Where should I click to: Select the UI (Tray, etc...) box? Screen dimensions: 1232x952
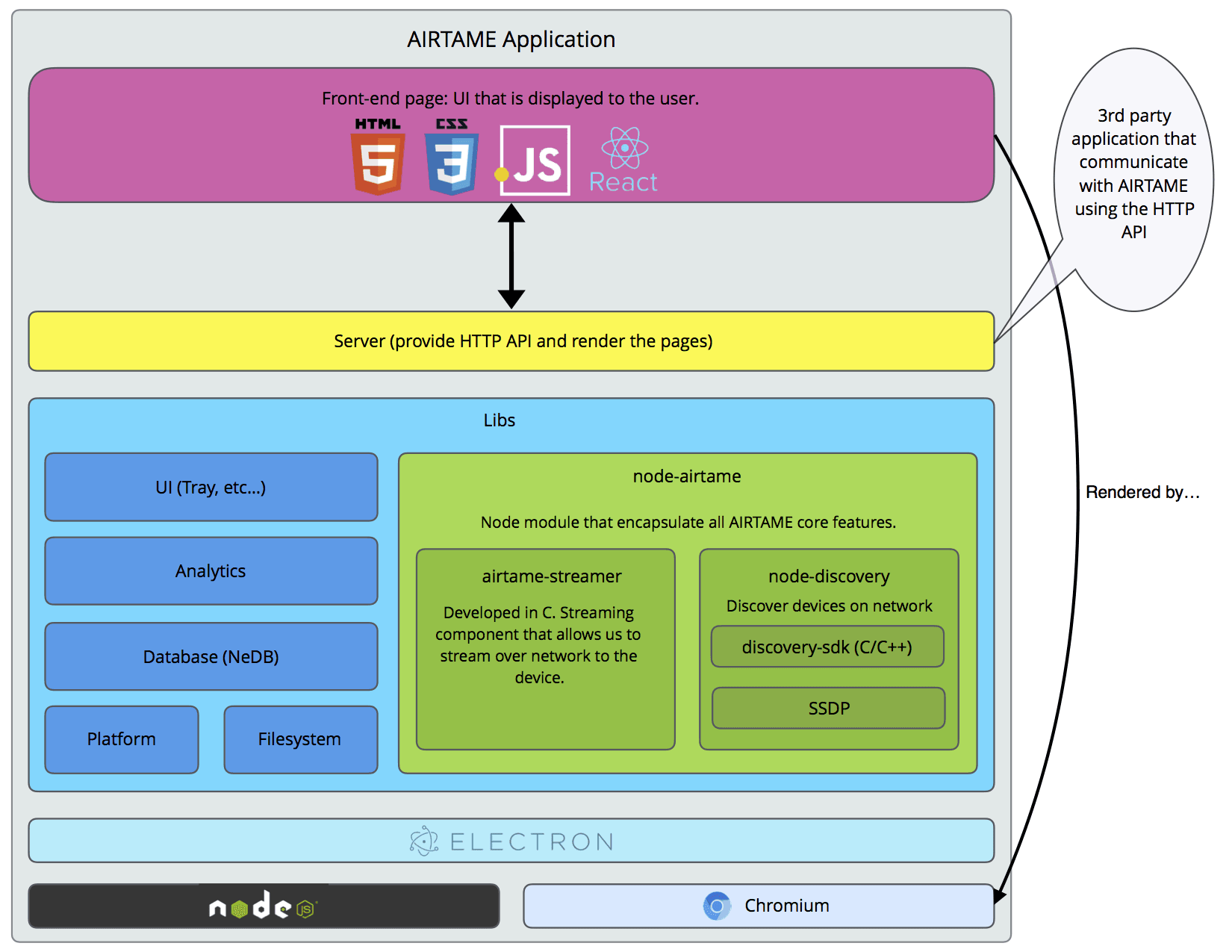pyautogui.click(x=211, y=487)
